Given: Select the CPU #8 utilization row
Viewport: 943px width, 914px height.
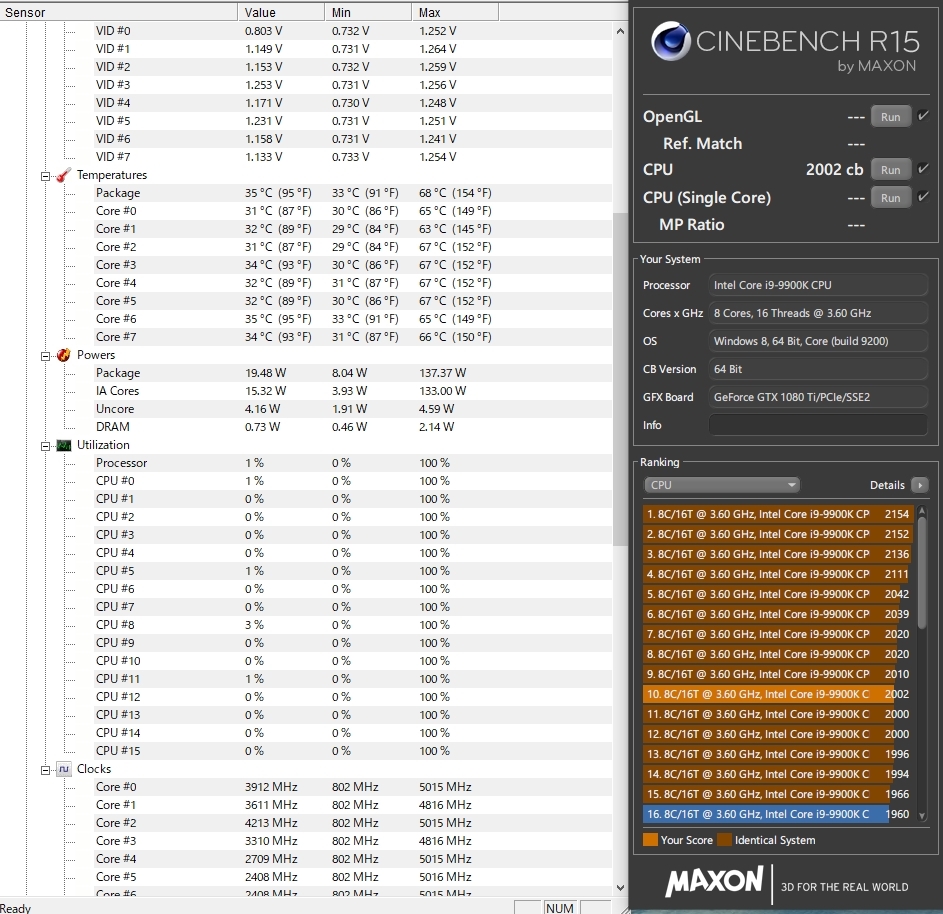Looking at the screenshot, I should (x=352, y=625).
